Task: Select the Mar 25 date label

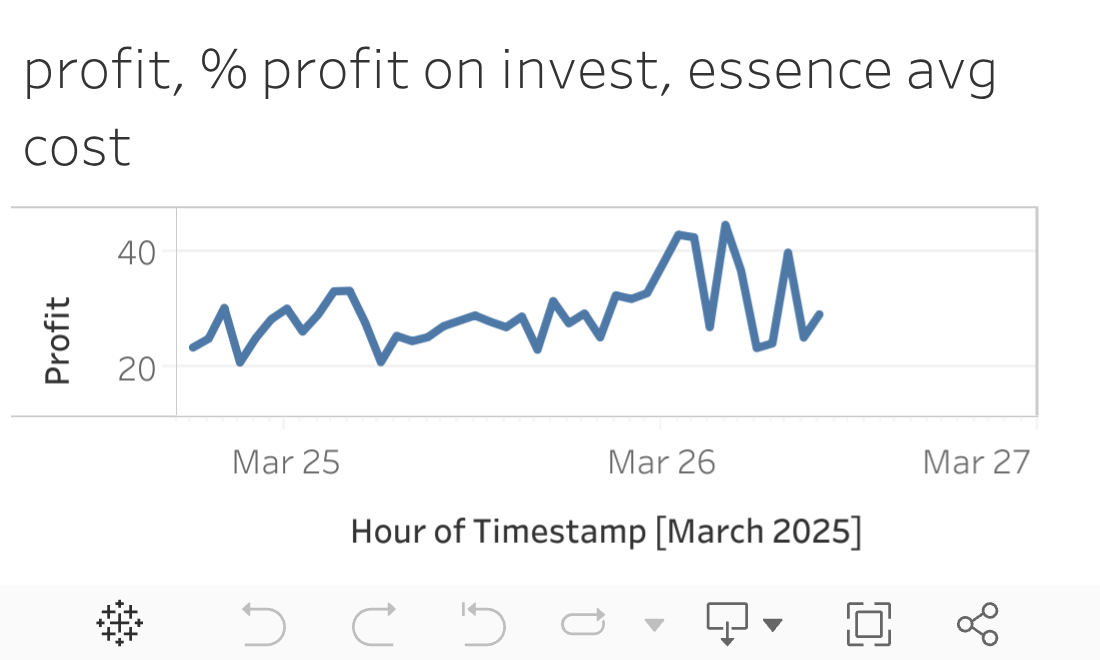Action: point(286,462)
